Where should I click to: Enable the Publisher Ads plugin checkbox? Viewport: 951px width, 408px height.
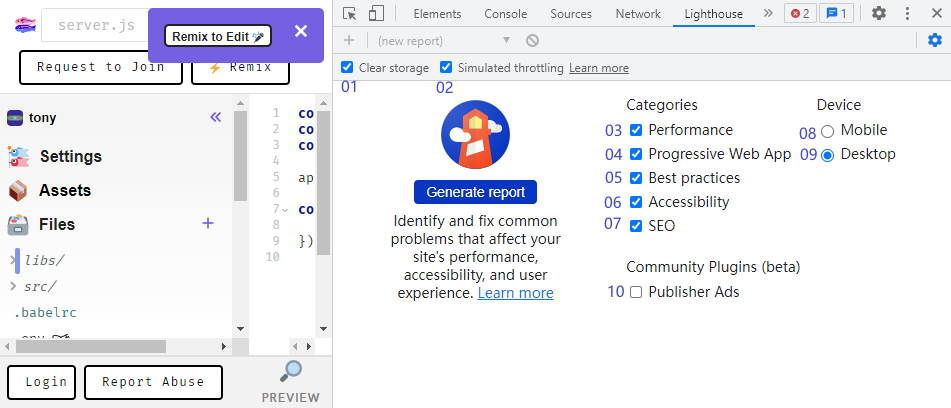pyautogui.click(x=636, y=292)
